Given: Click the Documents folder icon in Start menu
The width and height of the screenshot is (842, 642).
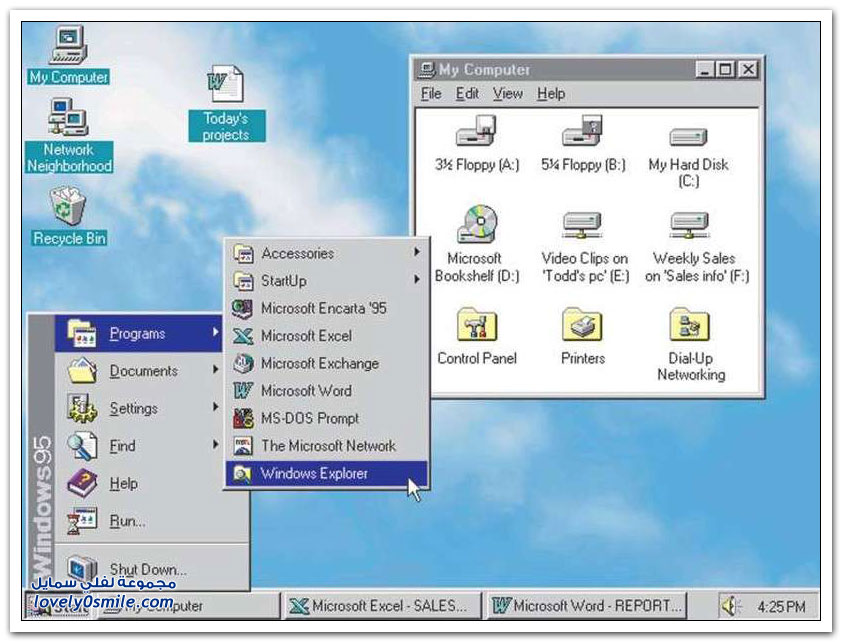Looking at the screenshot, I should 82,370.
